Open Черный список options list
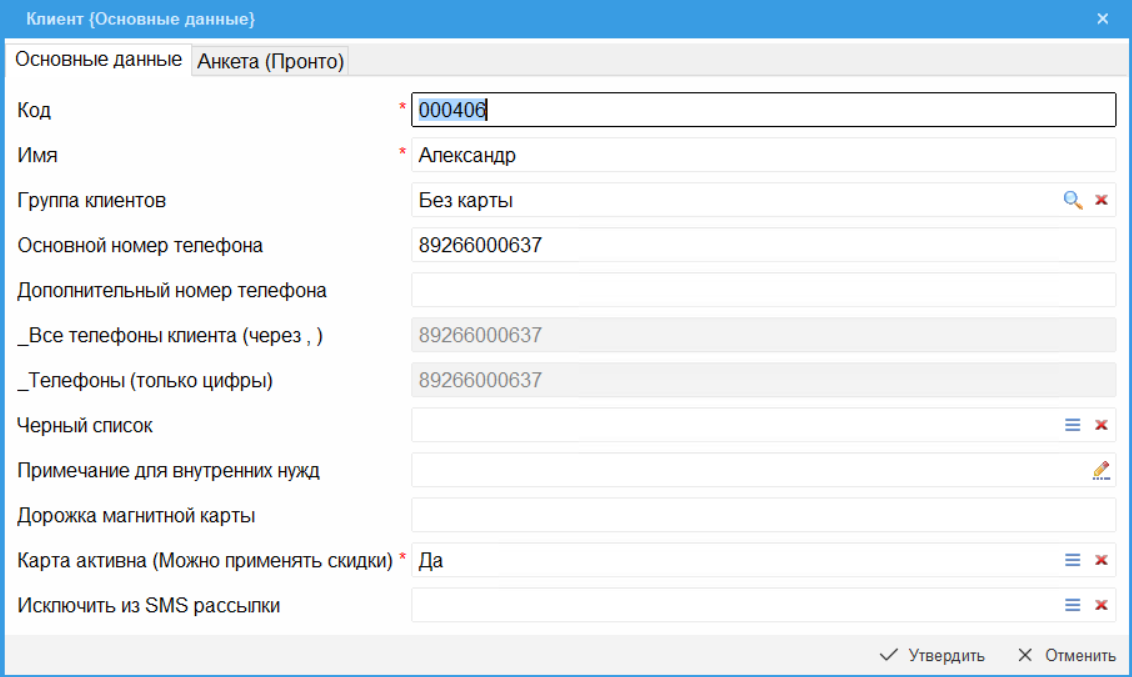 (x=1072, y=425)
